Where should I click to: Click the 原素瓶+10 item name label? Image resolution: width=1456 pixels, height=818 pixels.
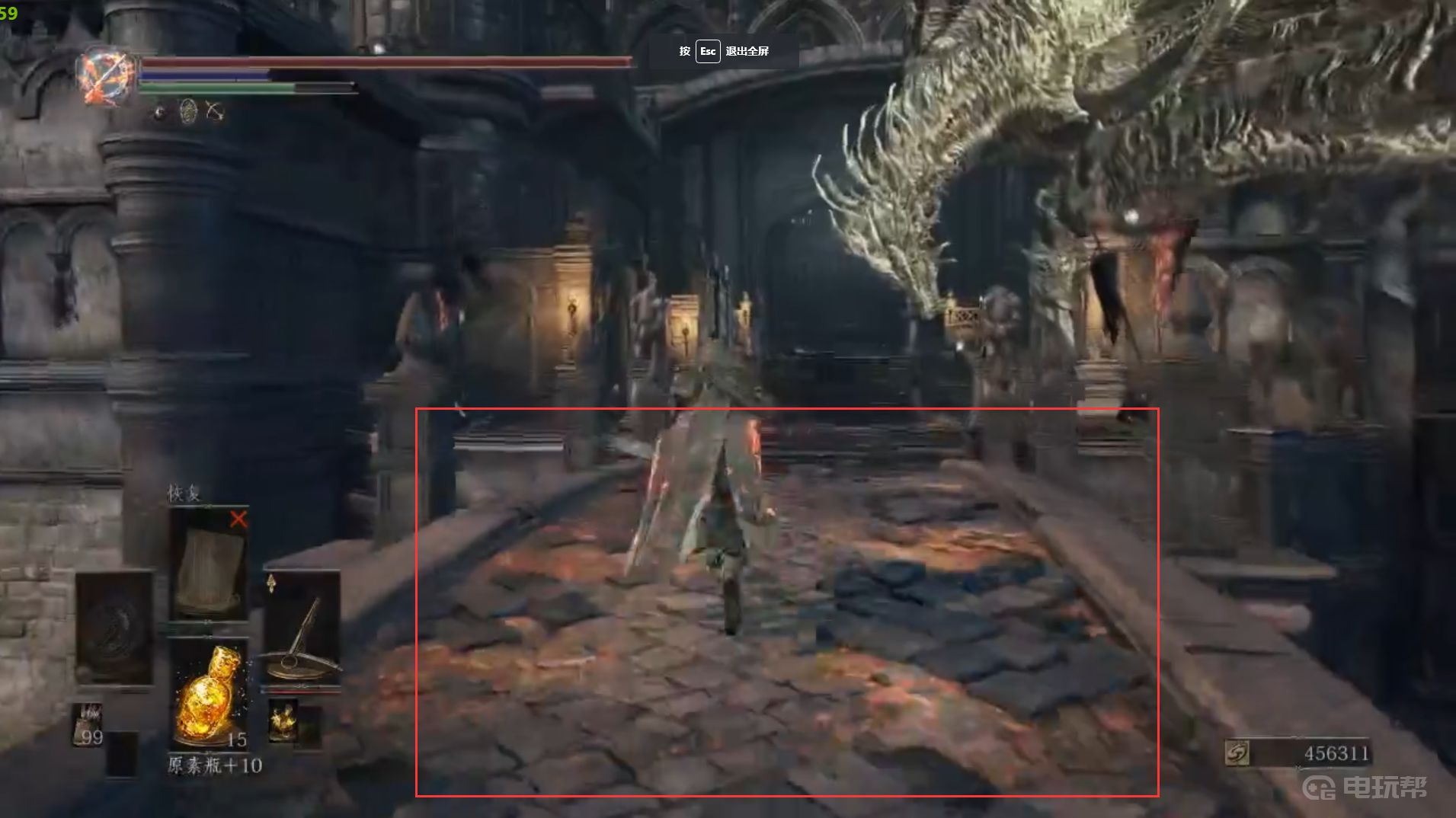point(215,765)
